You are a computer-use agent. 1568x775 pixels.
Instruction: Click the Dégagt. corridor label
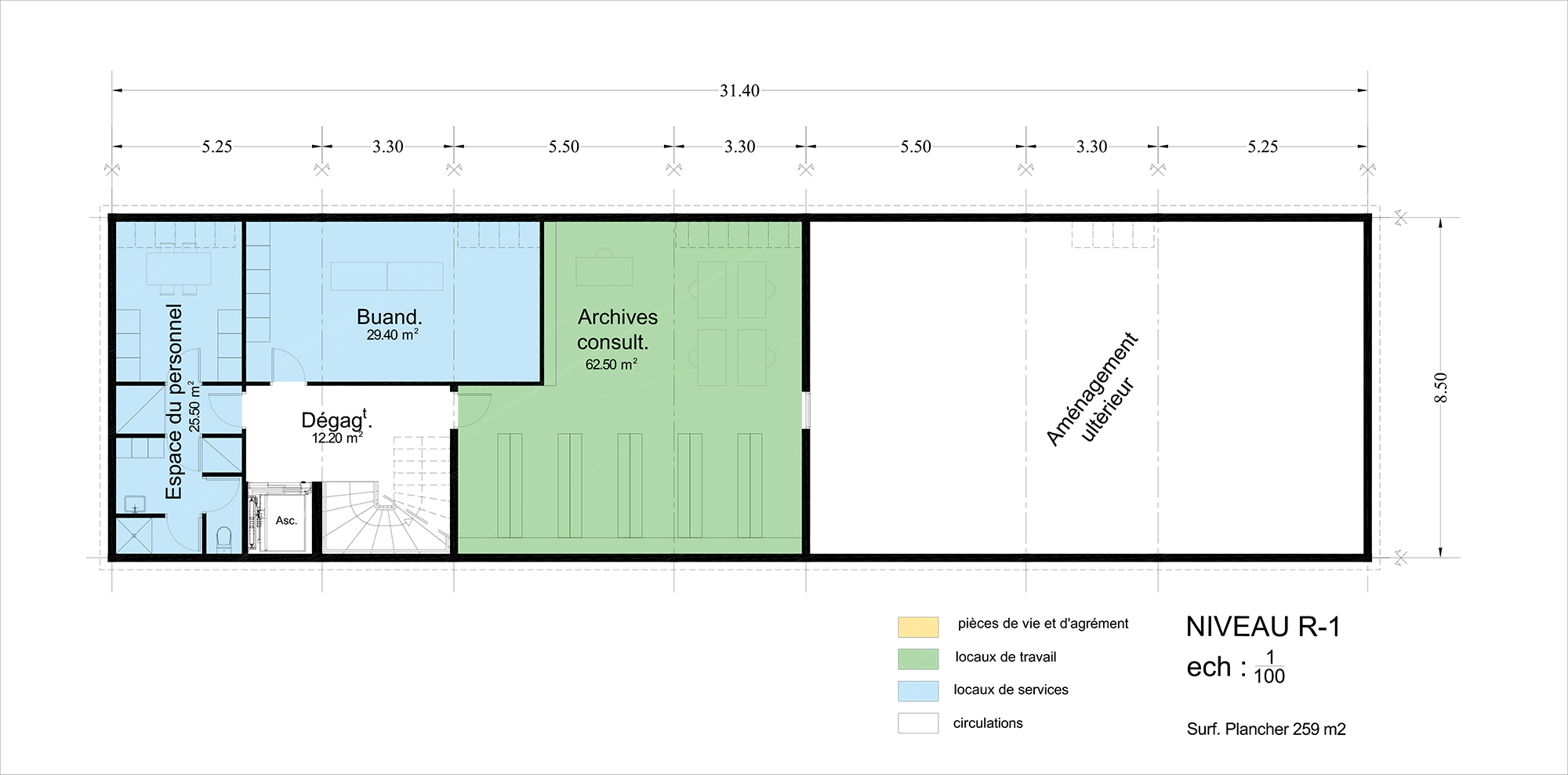coord(336,421)
